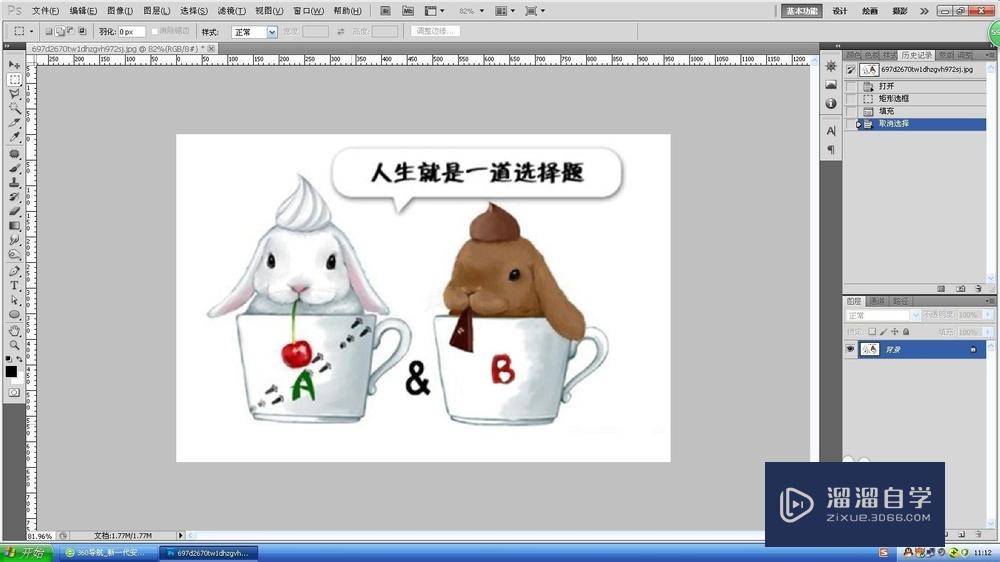Viewport: 1000px width, 562px height.
Task: Select the Eyedropper tool
Action: point(14,136)
